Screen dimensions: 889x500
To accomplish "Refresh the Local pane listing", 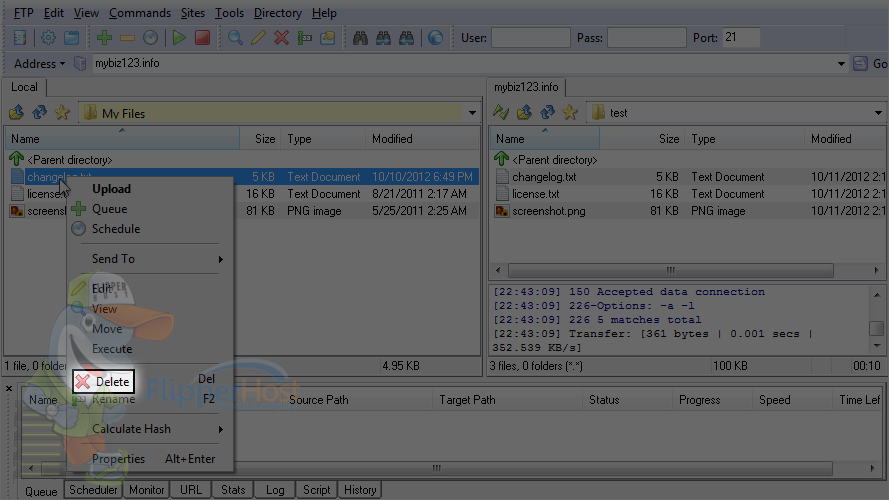I will pos(39,112).
